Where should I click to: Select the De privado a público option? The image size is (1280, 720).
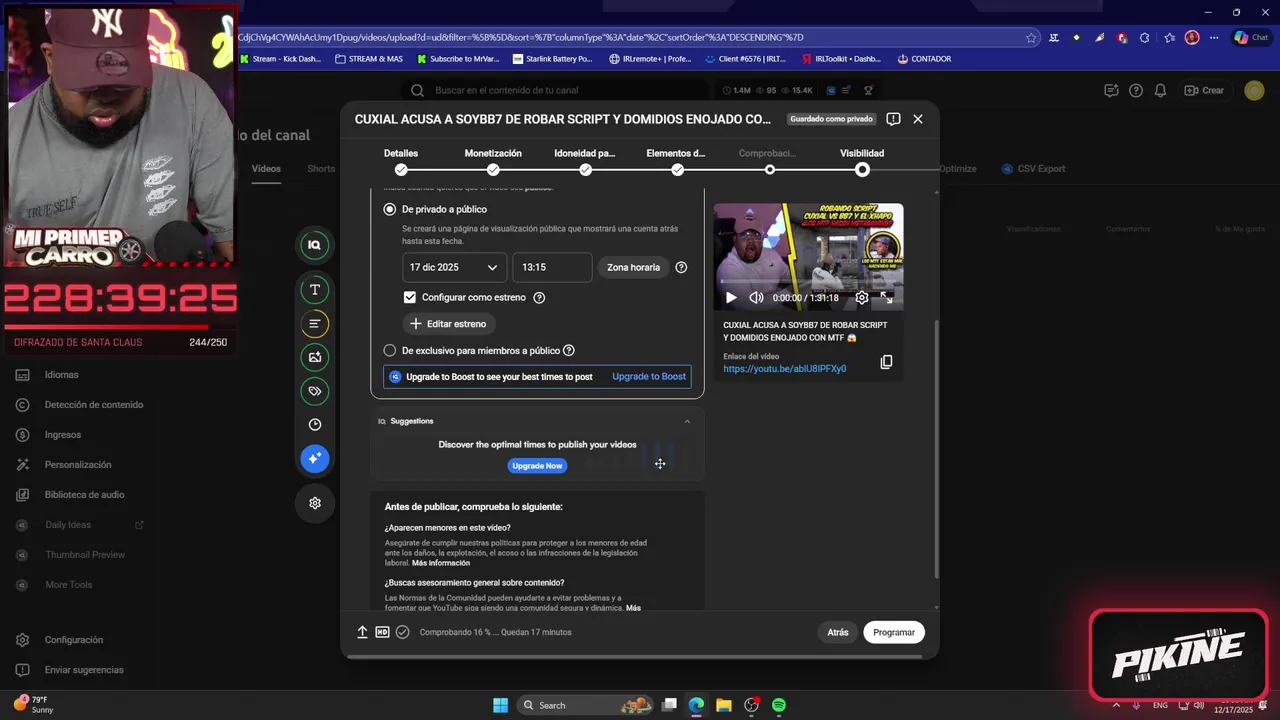click(390, 209)
